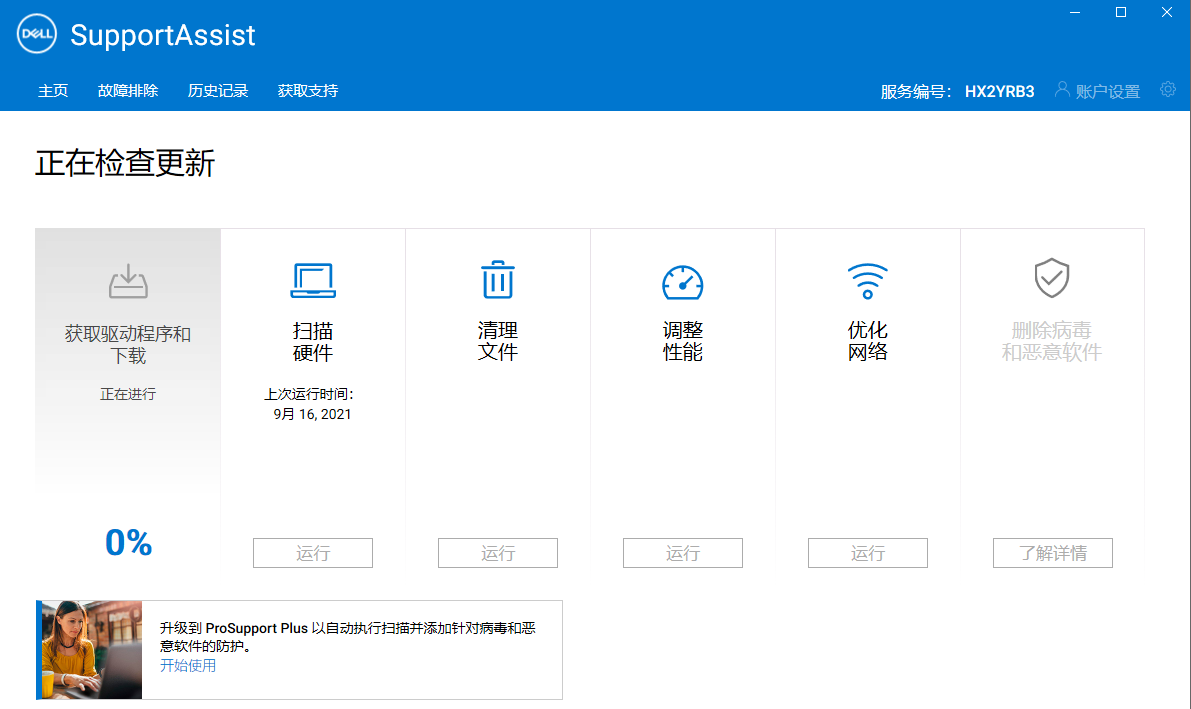Open the 获取支持 tab

(x=308, y=91)
